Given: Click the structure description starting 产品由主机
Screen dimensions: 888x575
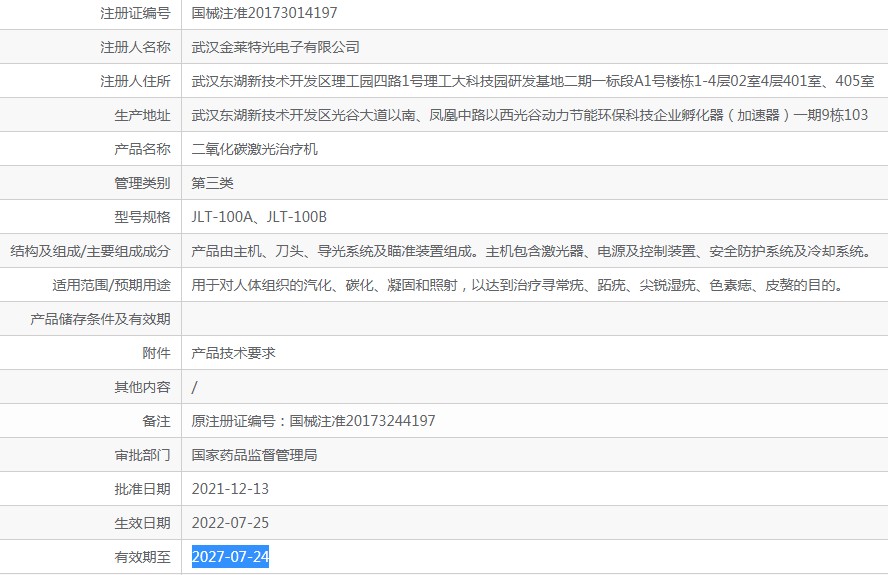Looking at the screenshot, I should pyautogui.click(x=533, y=251).
